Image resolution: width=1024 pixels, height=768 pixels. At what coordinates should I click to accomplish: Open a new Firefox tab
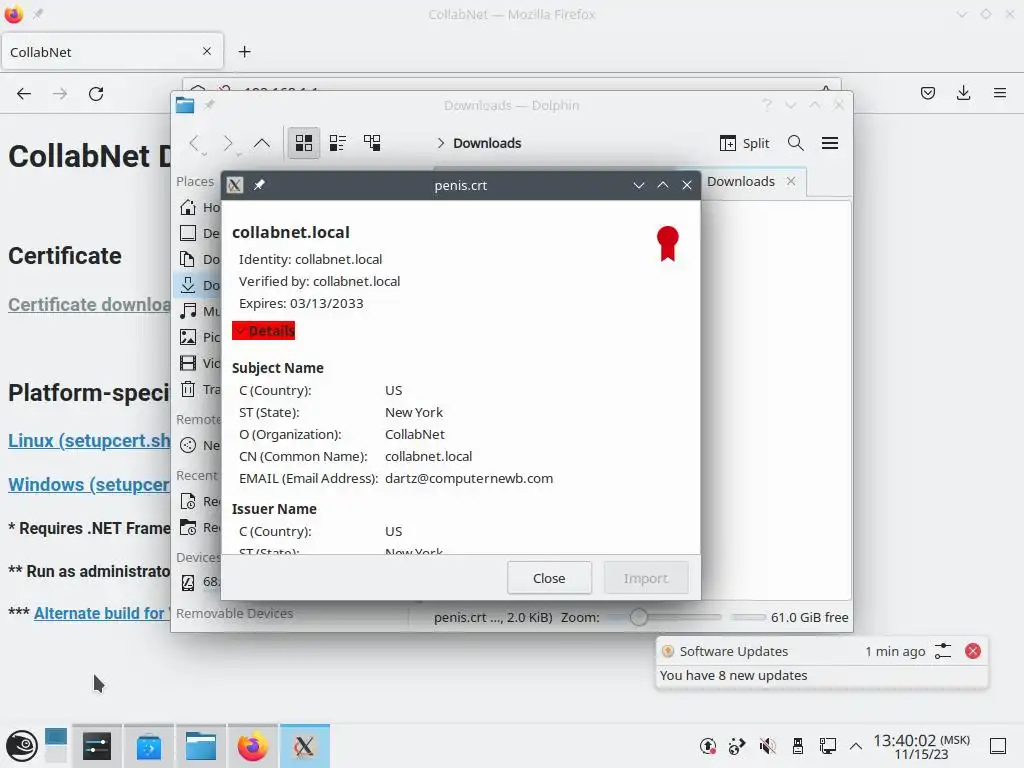(x=244, y=52)
